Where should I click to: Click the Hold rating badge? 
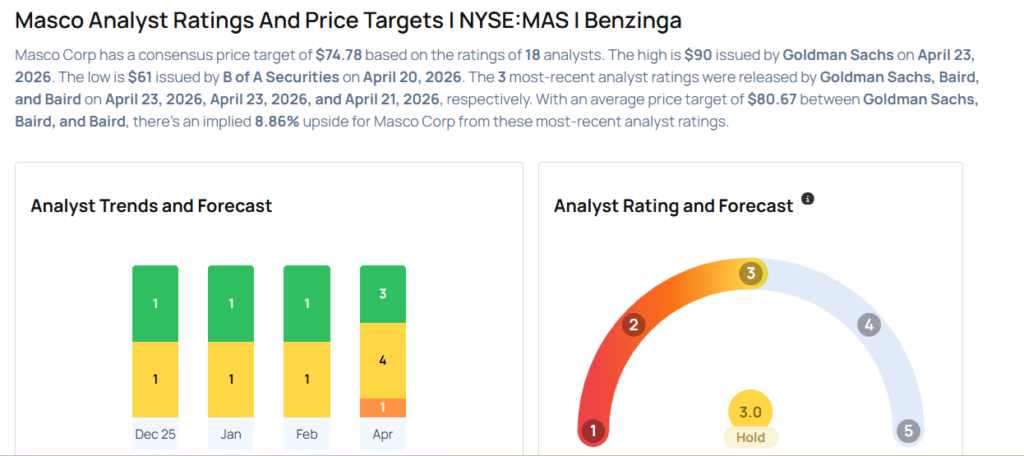tap(751, 437)
